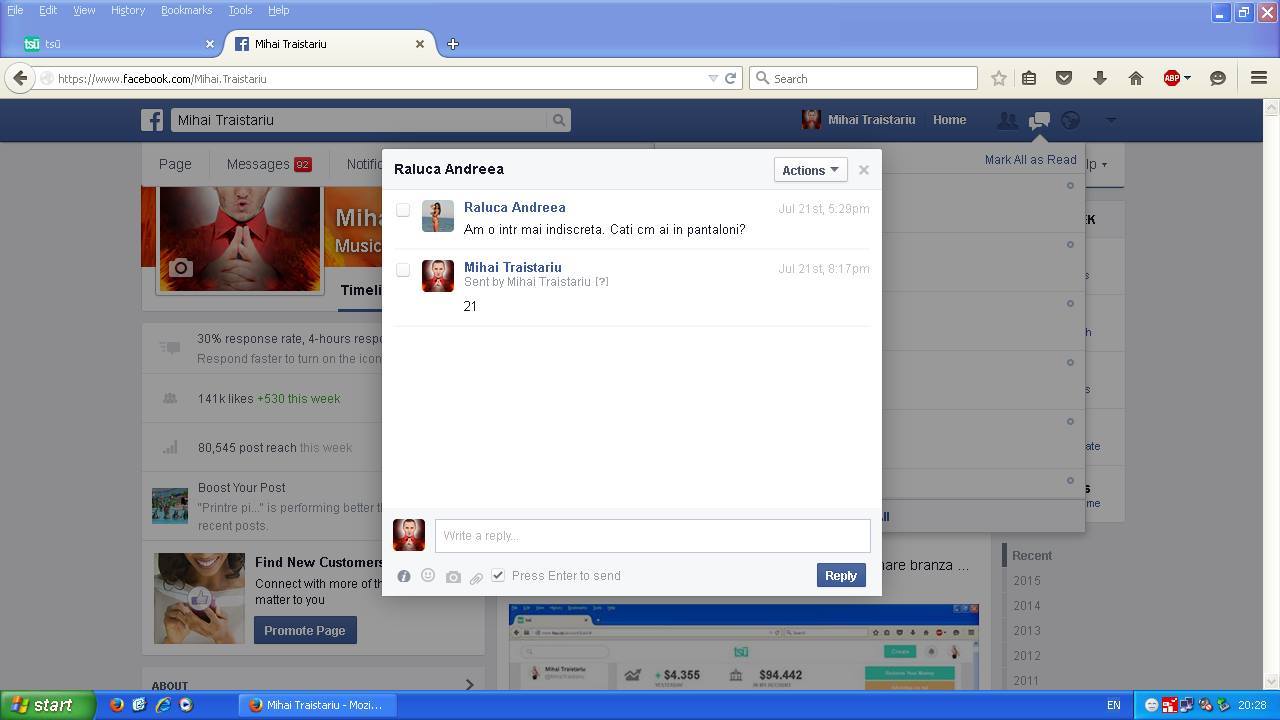Open the Firefox chat smiley toolbar icon
1280x720 pixels.
[x=1217, y=78]
